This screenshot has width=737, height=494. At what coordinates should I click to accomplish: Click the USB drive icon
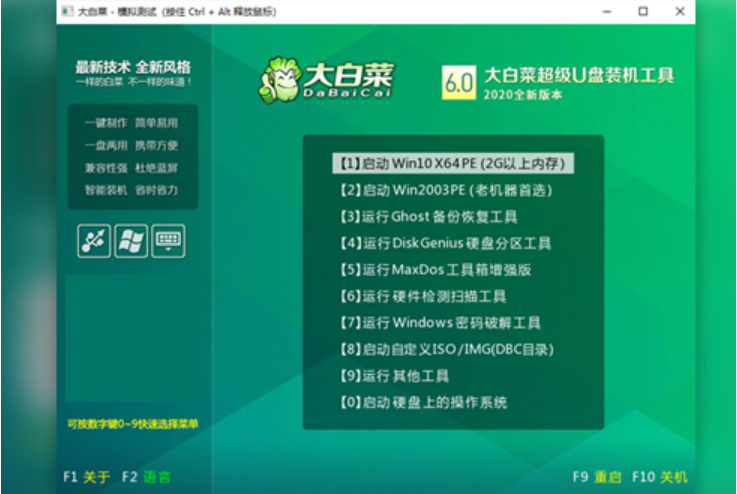pyautogui.click(x=94, y=241)
